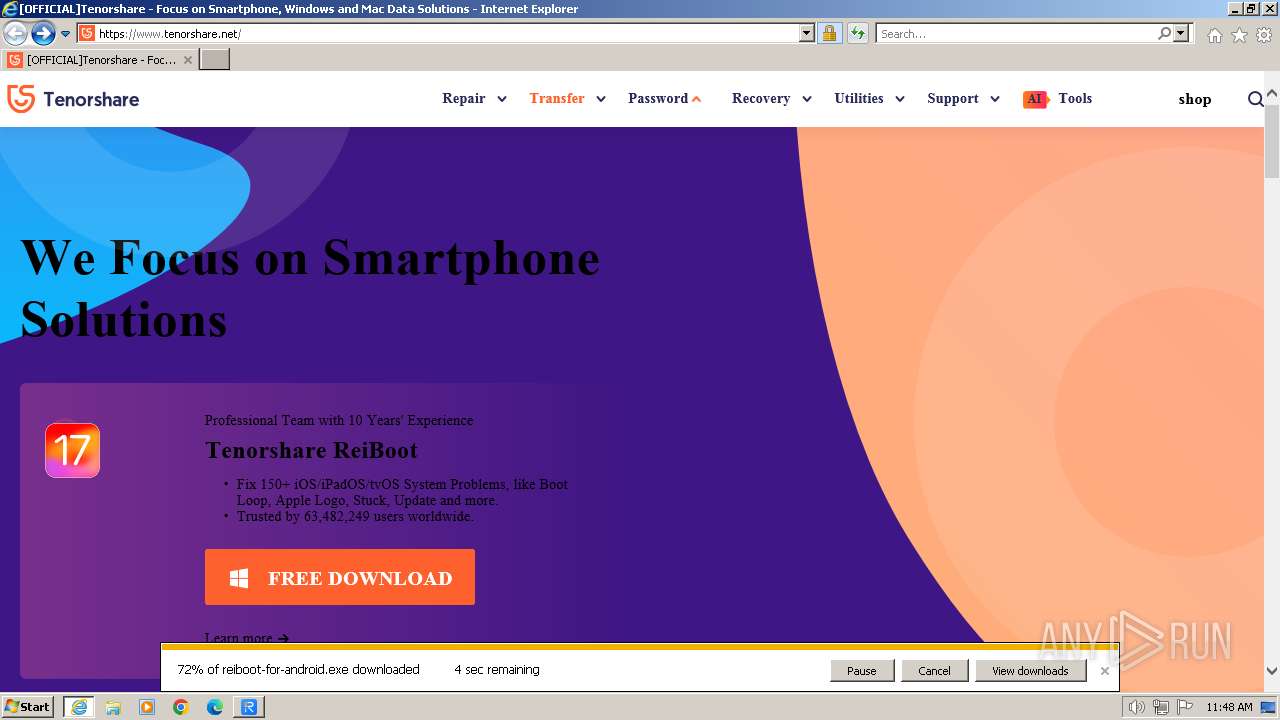Open the ReiBoot app in the taskbar
The image size is (1280, 720).
click(x=249, y=707)
